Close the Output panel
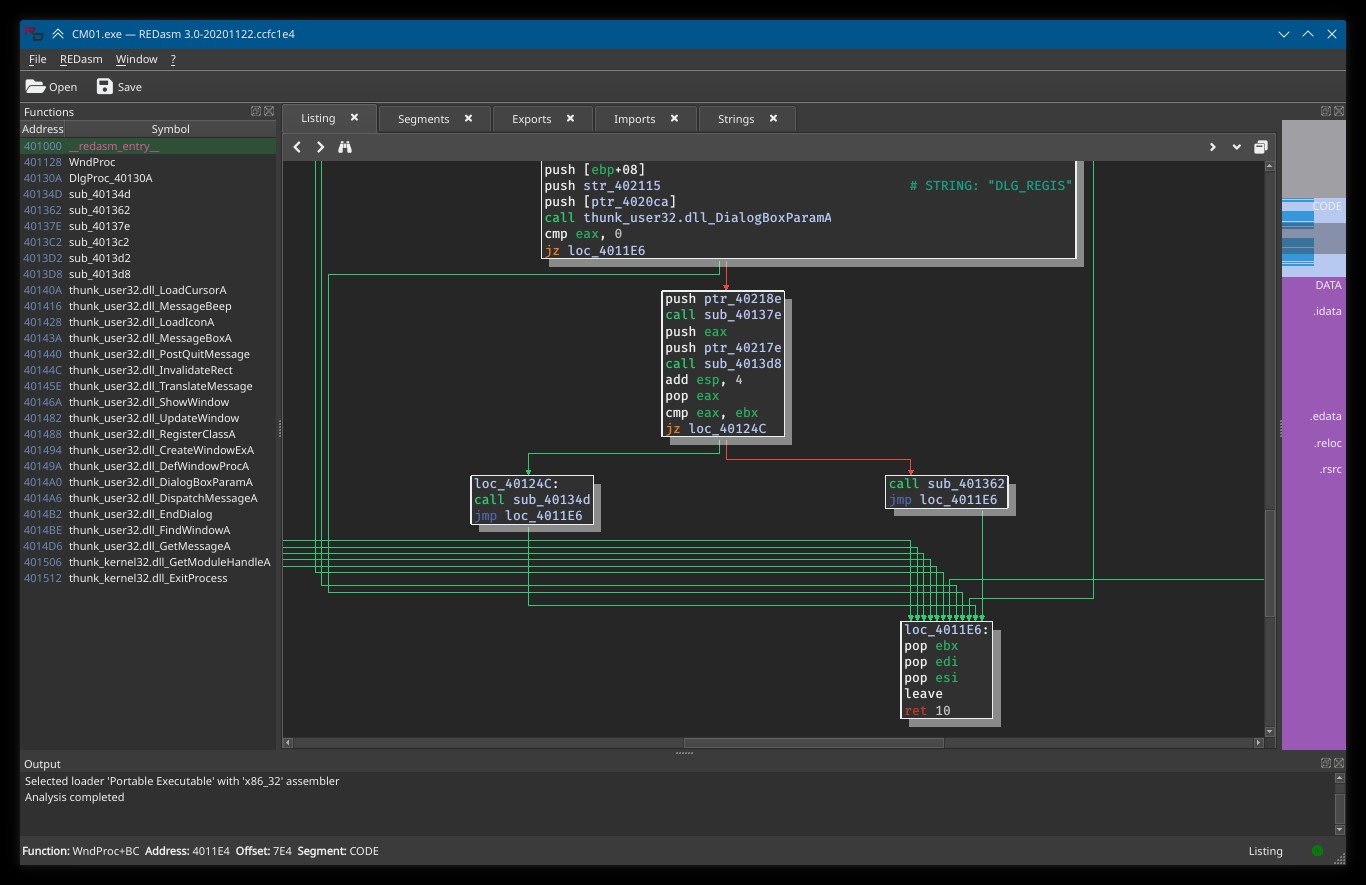The width and height of the screenshot is (1366, 885). [1339, 763]
